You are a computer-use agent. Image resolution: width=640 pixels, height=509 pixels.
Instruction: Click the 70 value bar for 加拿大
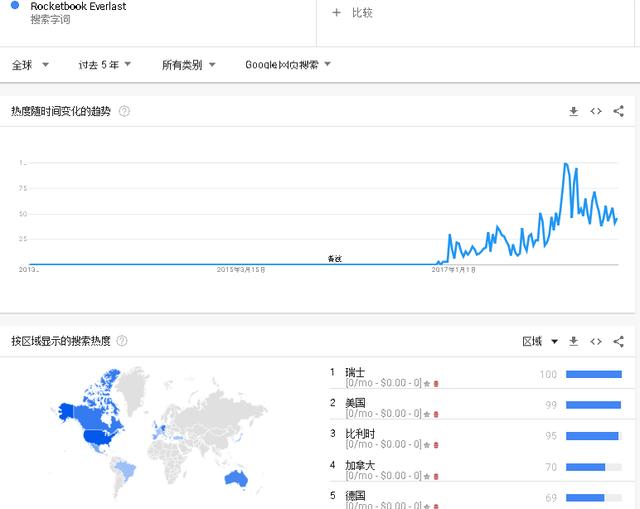click(x=594, y=467)
